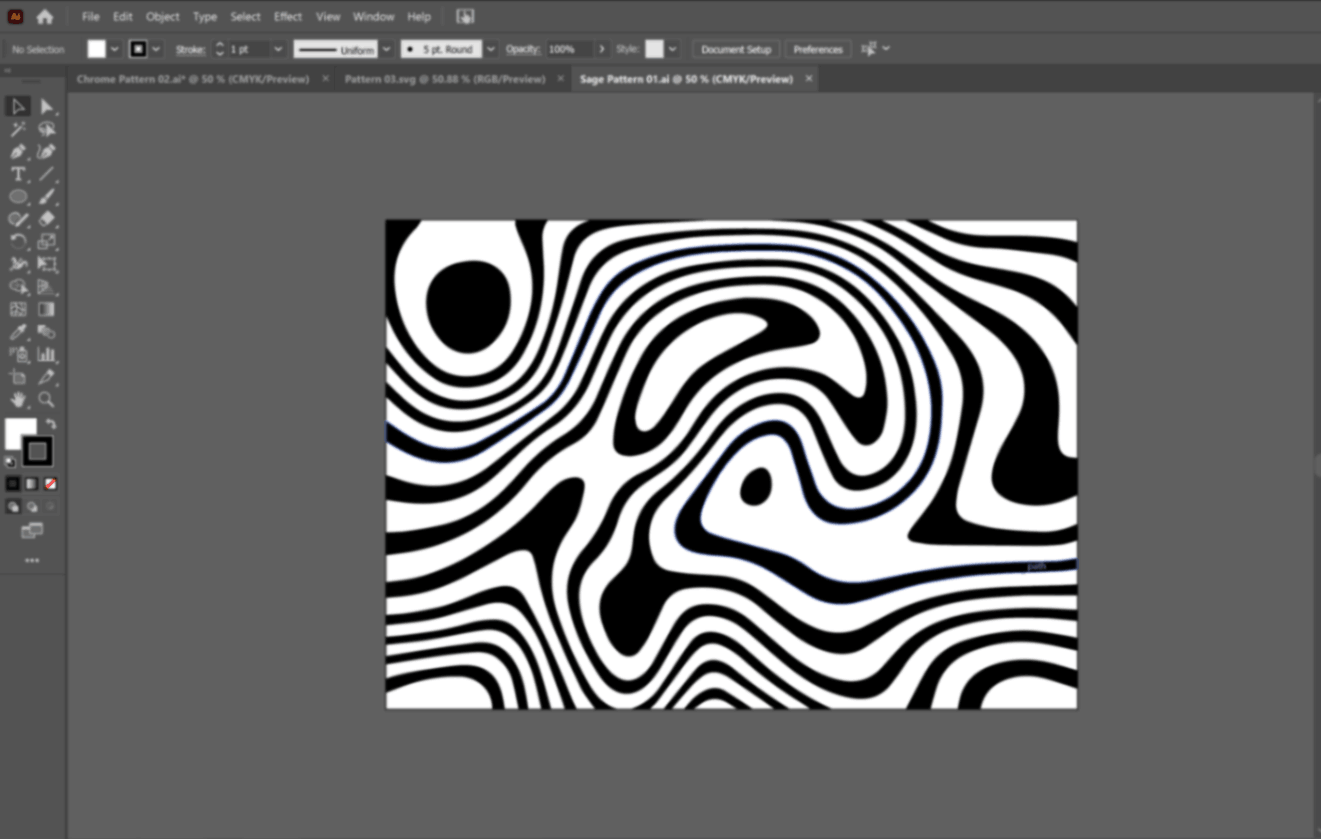The image size is (1321, 839).
Task: Click the Home icon
Action: tap(44, 17)
